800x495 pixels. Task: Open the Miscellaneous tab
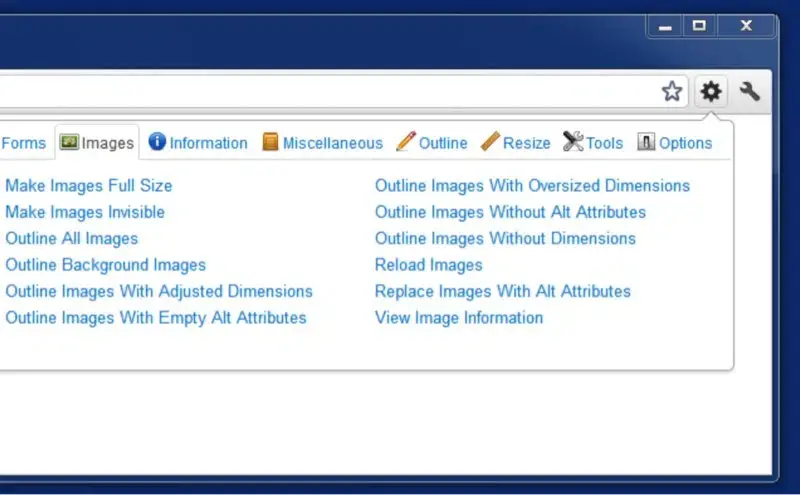(x=333, y=143)
